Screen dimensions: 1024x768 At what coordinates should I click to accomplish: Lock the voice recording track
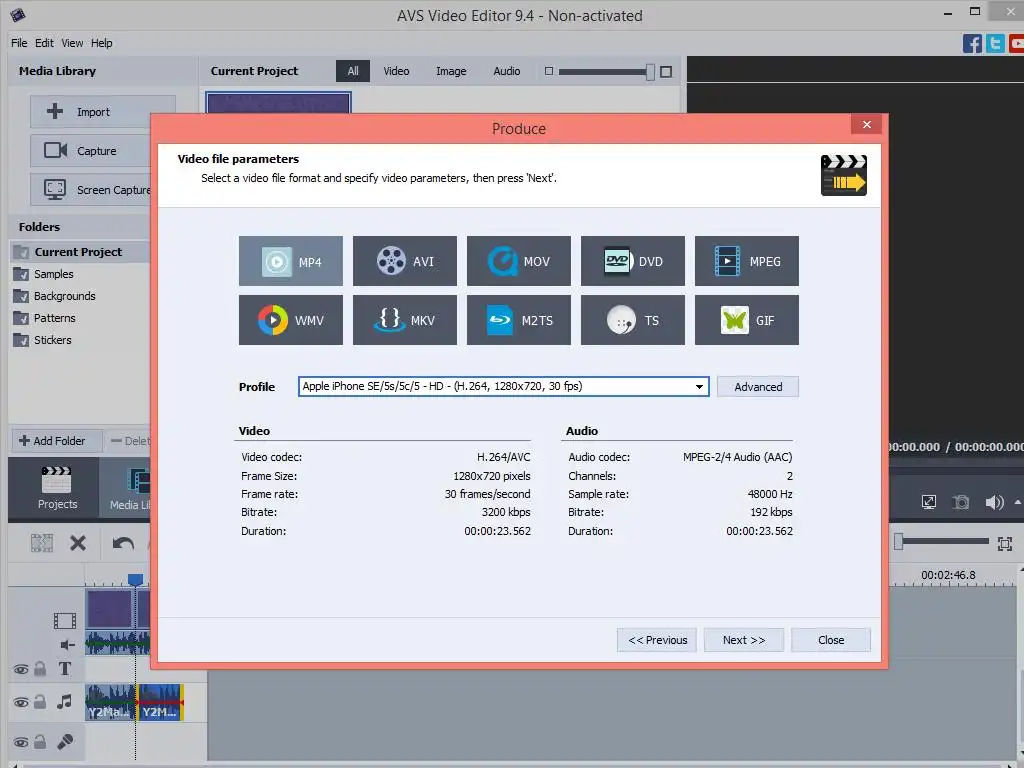[x=40, y=742]
